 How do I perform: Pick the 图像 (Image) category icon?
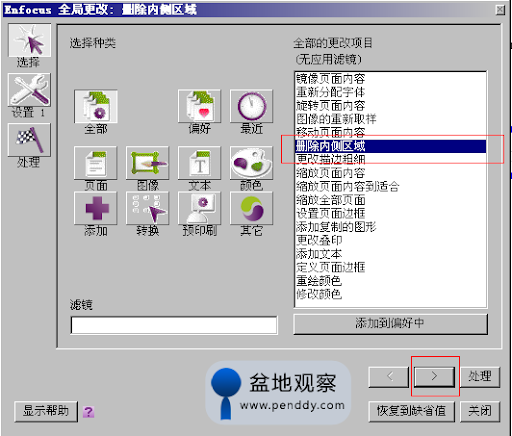coord(147,163)
